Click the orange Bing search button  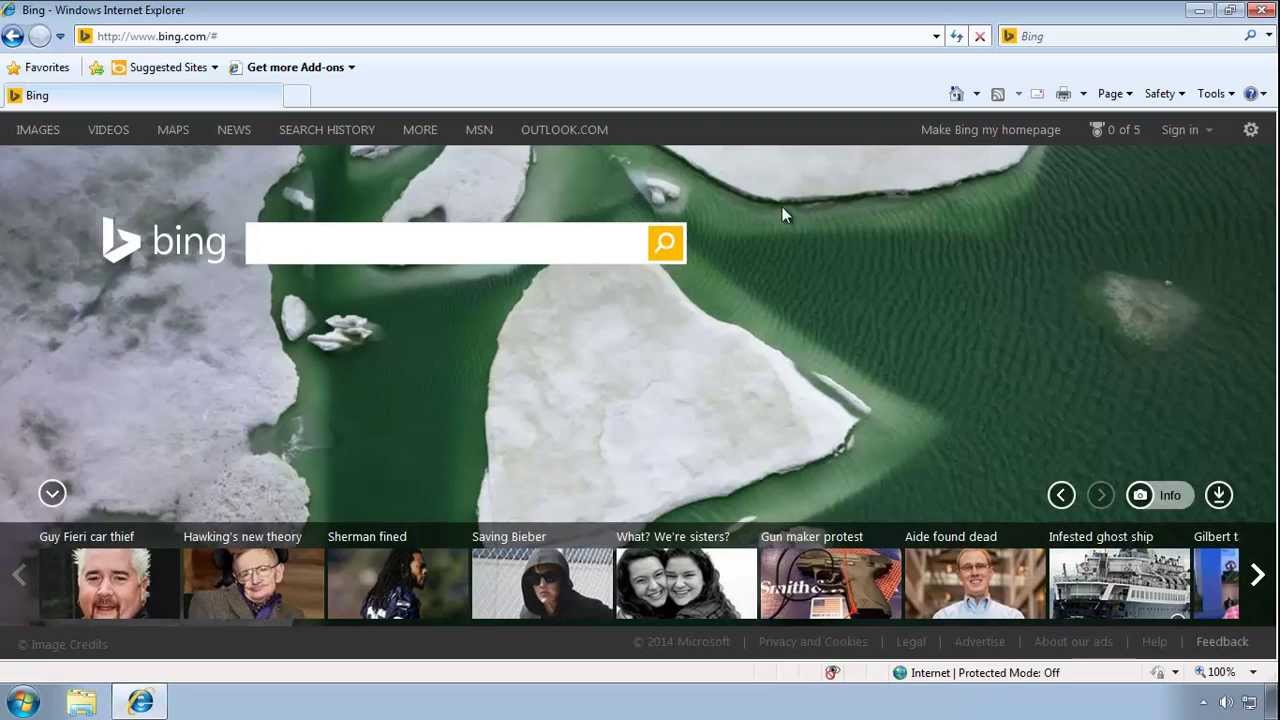pos(665,243)
